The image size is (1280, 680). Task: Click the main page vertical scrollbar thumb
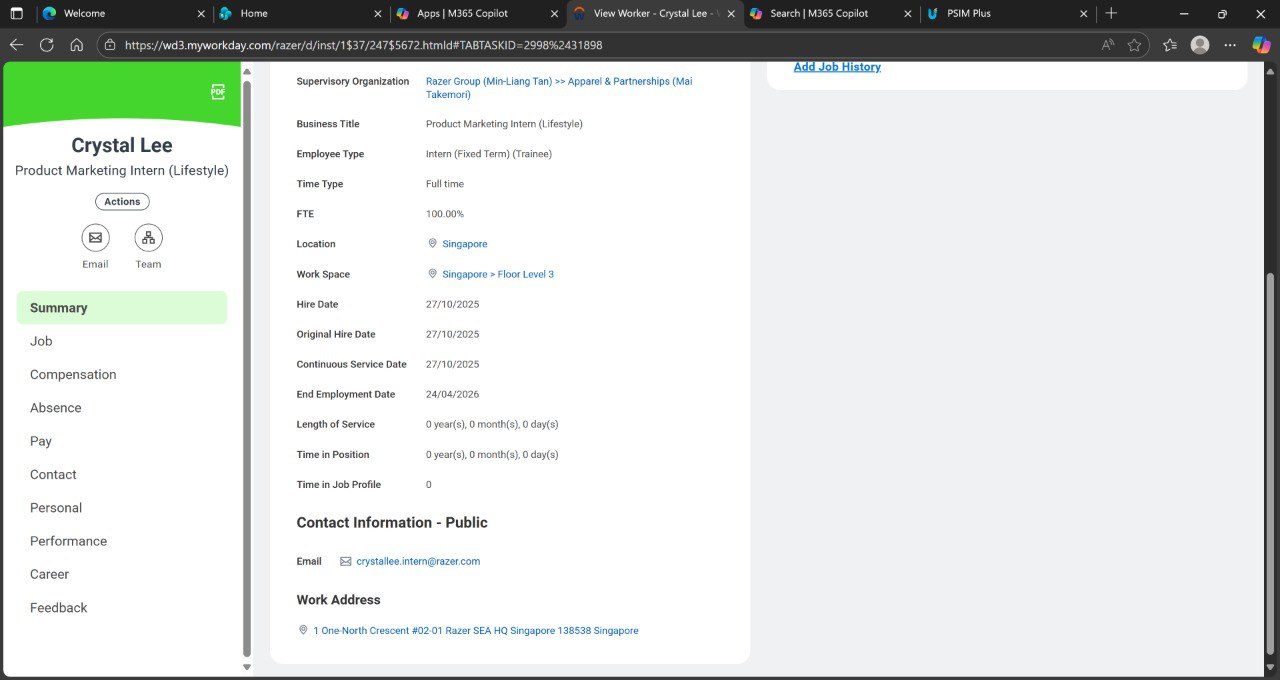click(x=1272, y=465)
